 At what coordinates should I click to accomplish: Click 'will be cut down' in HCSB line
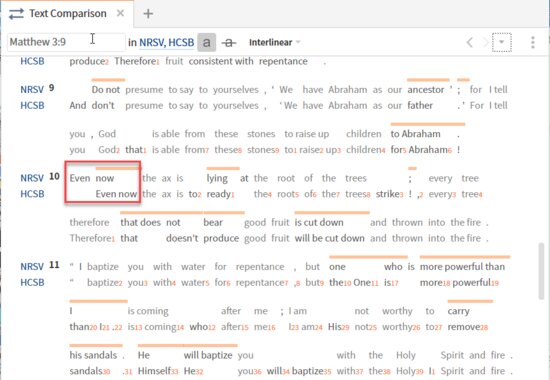coord(329,238)
